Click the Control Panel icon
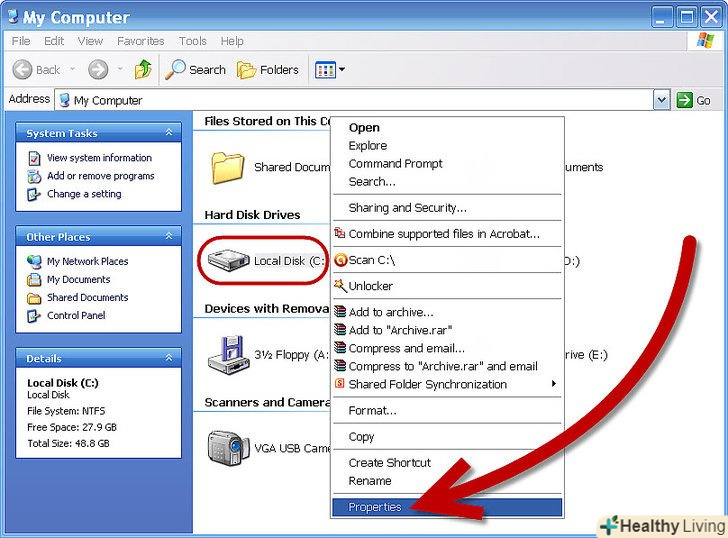This screenshot has width=728, height=538. [34, 316]
